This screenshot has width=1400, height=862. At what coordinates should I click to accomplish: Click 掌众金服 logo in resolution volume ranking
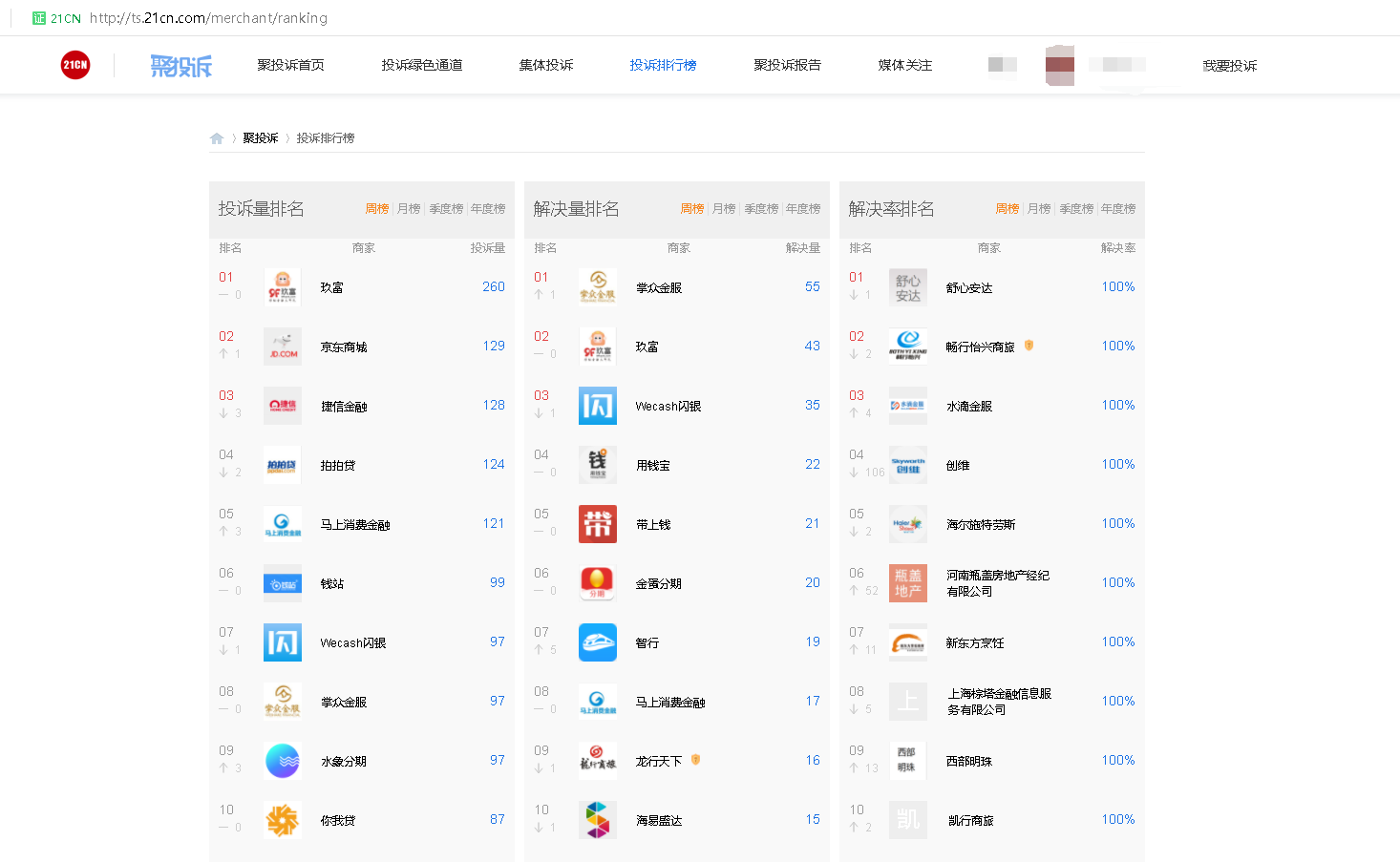coord(598,287)
